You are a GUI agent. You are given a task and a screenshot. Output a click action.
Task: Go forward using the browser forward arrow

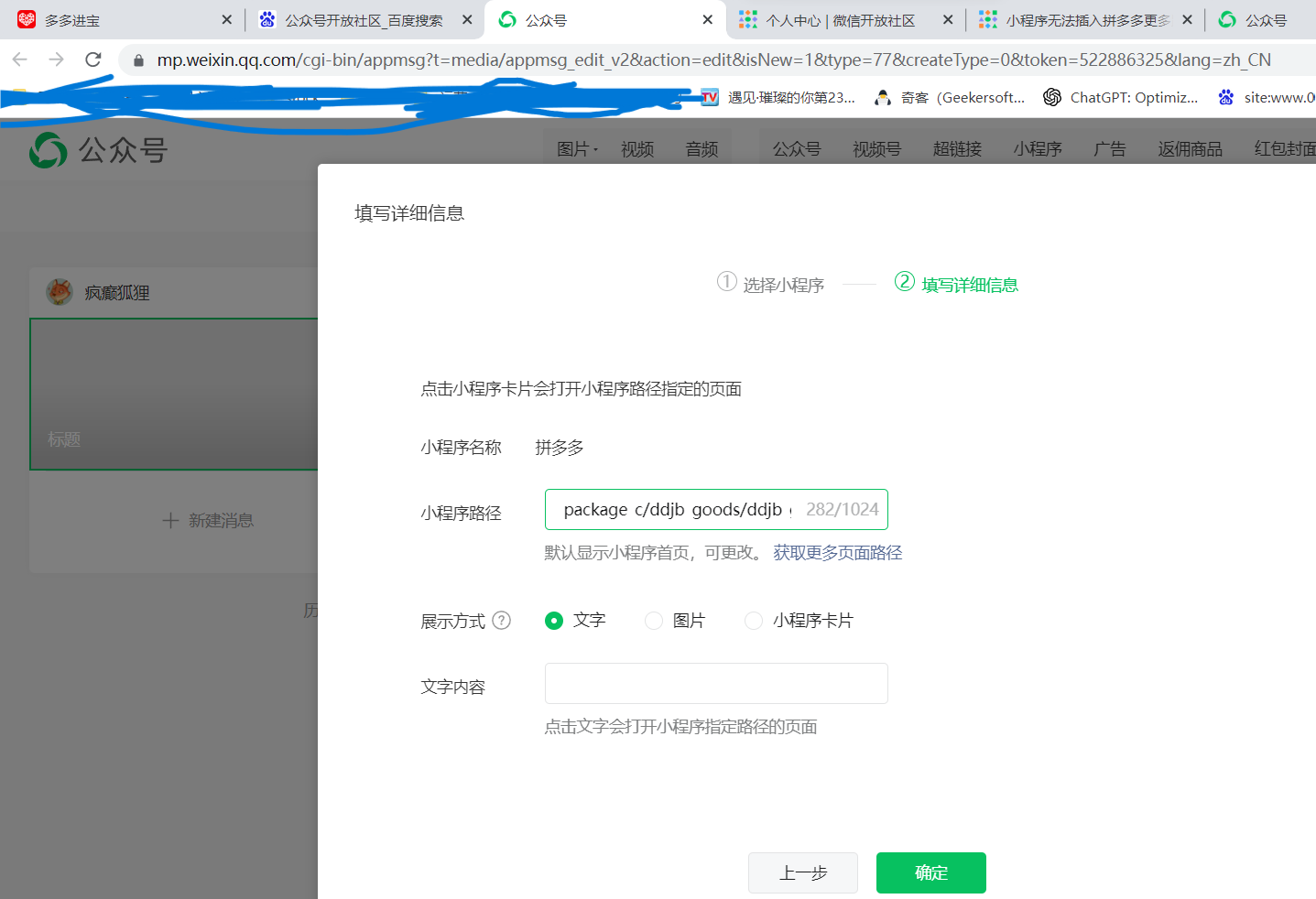coord(57,60)
